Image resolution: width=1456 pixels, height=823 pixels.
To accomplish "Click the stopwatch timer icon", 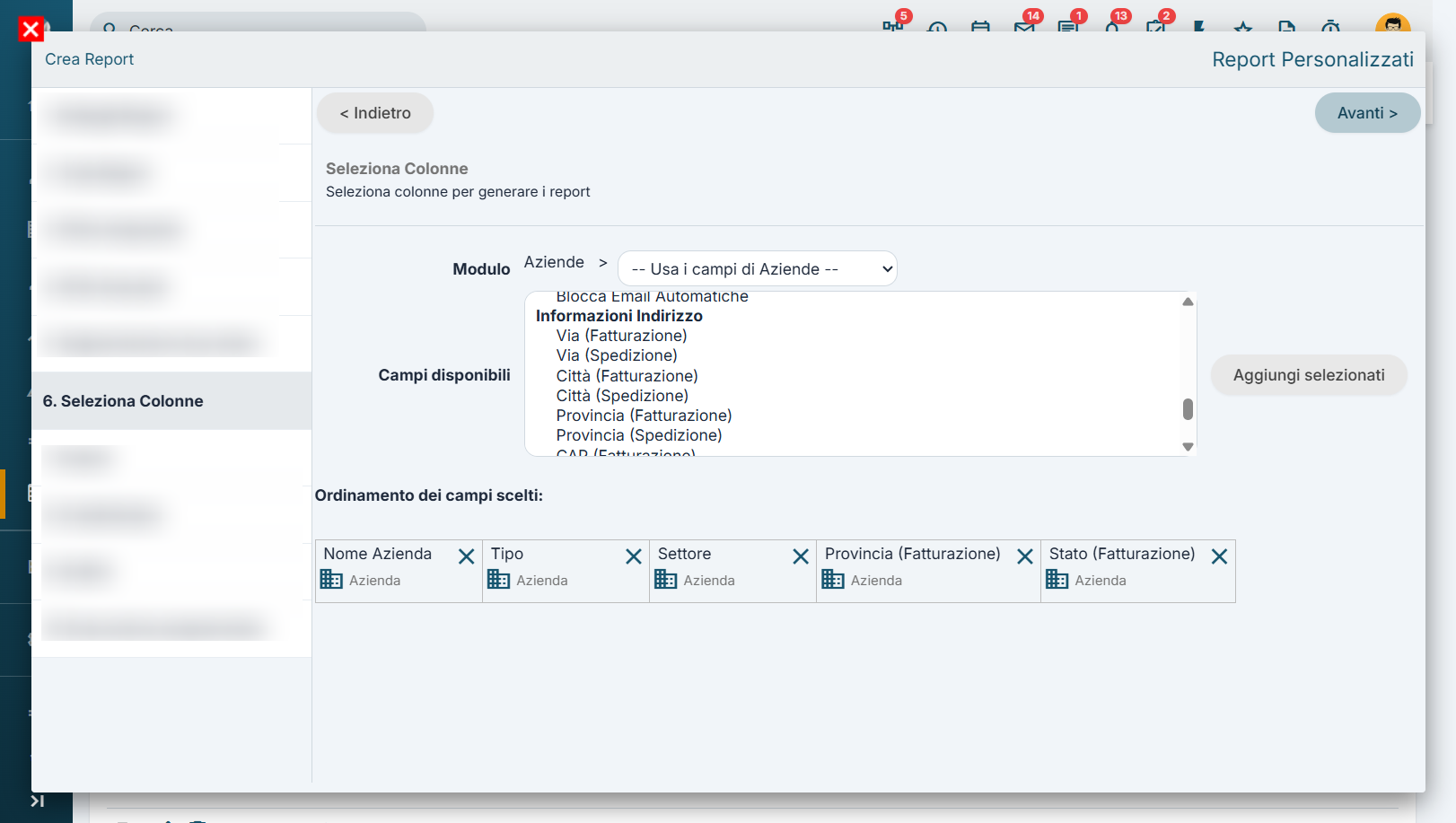I will 1331,27.
